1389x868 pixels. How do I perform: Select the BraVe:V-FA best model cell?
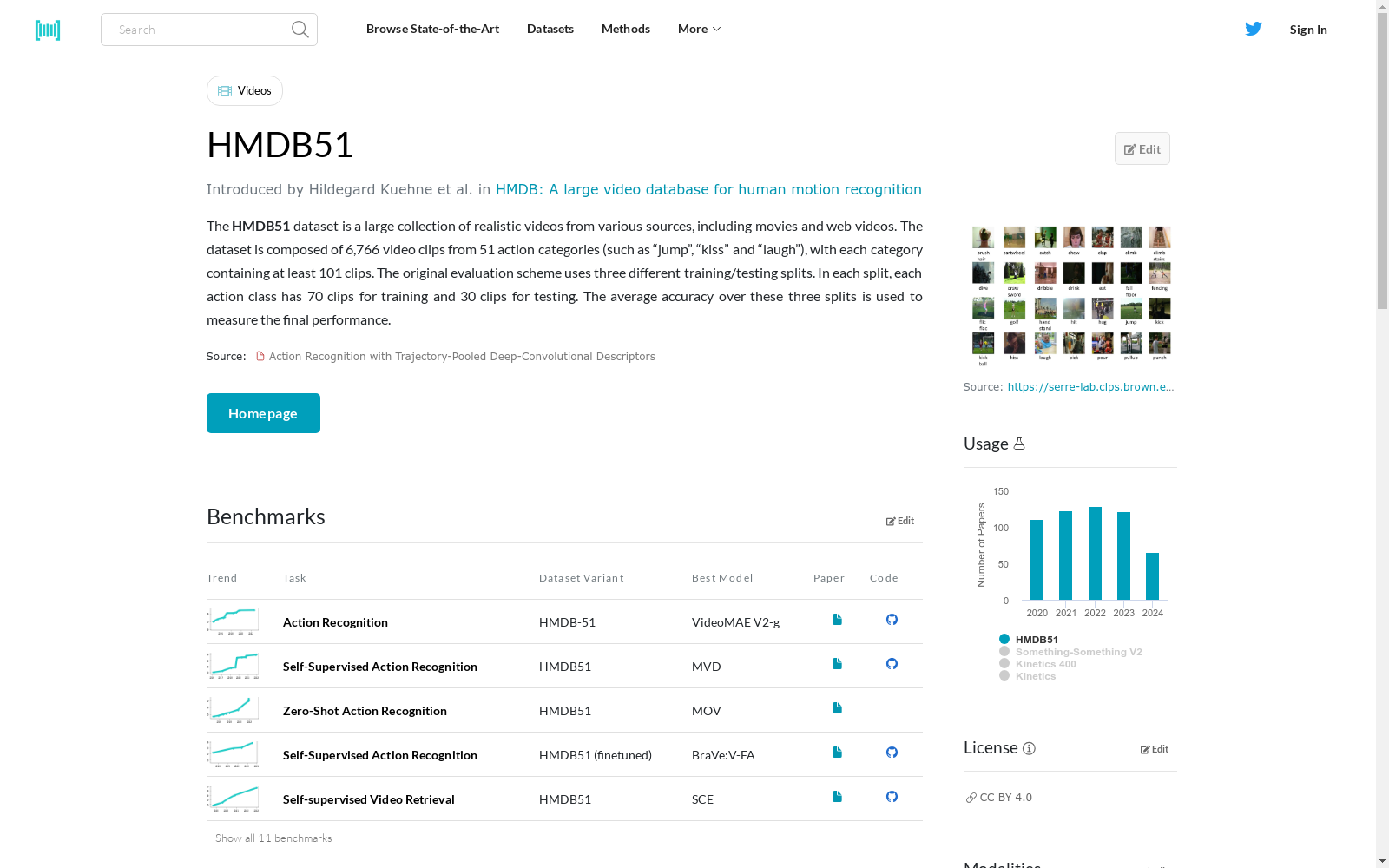coord(723,755)
